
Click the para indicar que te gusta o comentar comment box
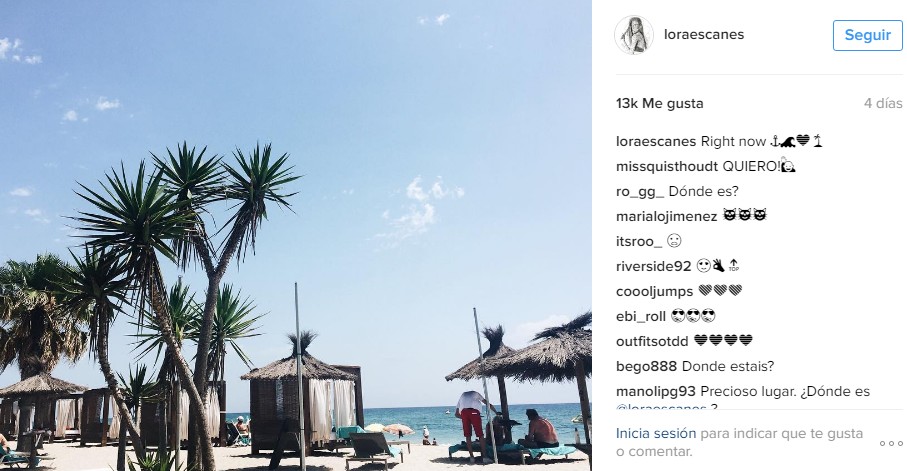tap(742, 443)
